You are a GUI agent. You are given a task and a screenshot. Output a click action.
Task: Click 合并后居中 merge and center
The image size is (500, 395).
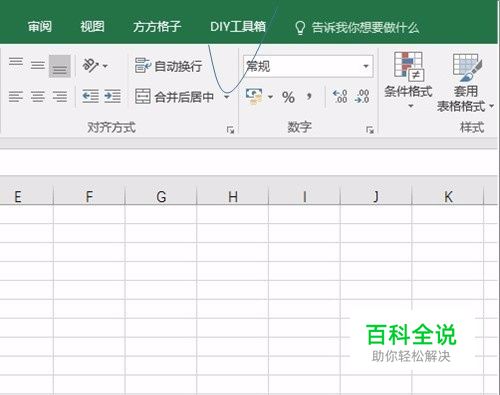click(x=174, y=97)
